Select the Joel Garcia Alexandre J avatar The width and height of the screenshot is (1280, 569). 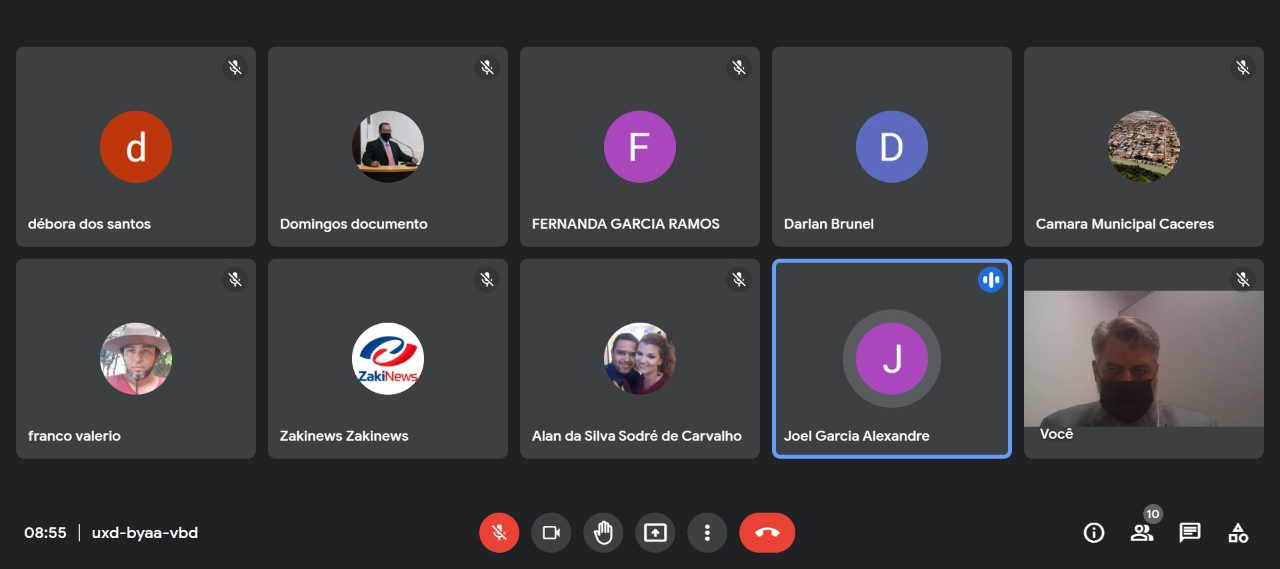[x=892, y=359]
